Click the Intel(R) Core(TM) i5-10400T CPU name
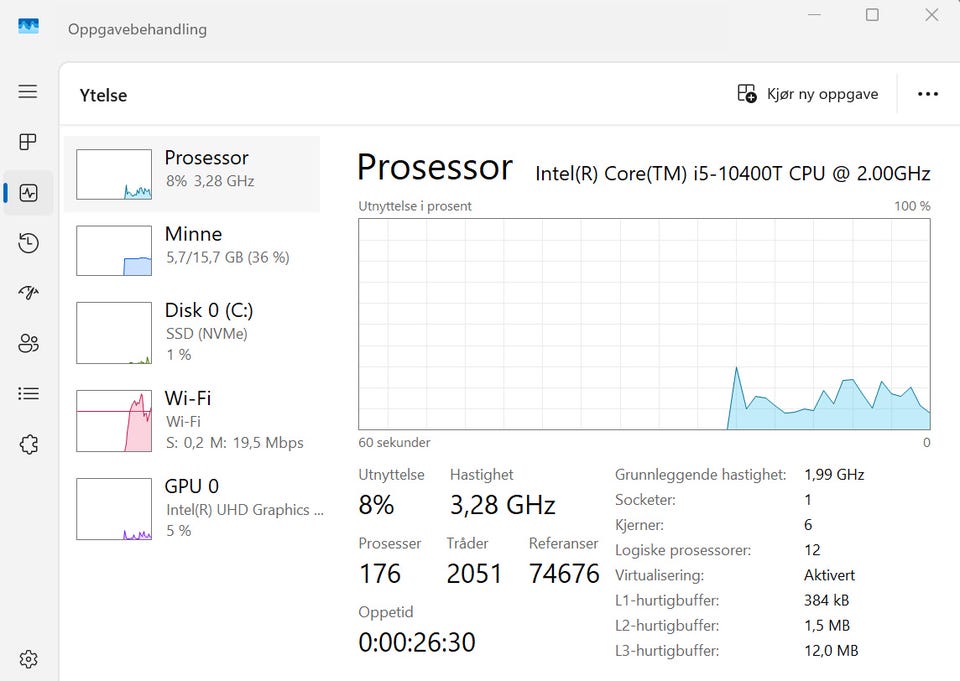 pos(733,173)
